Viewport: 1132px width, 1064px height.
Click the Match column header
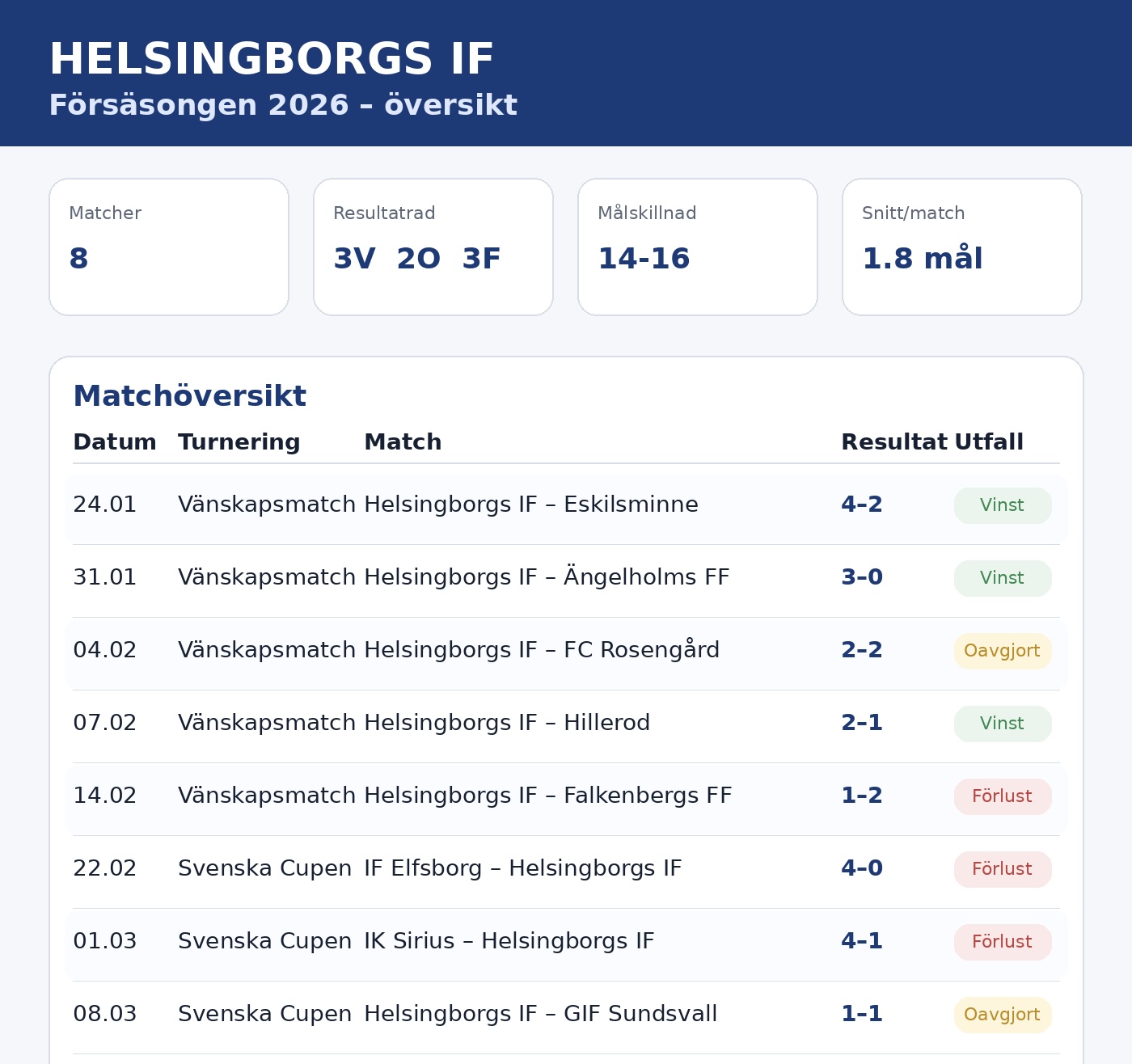pos(403,442)
